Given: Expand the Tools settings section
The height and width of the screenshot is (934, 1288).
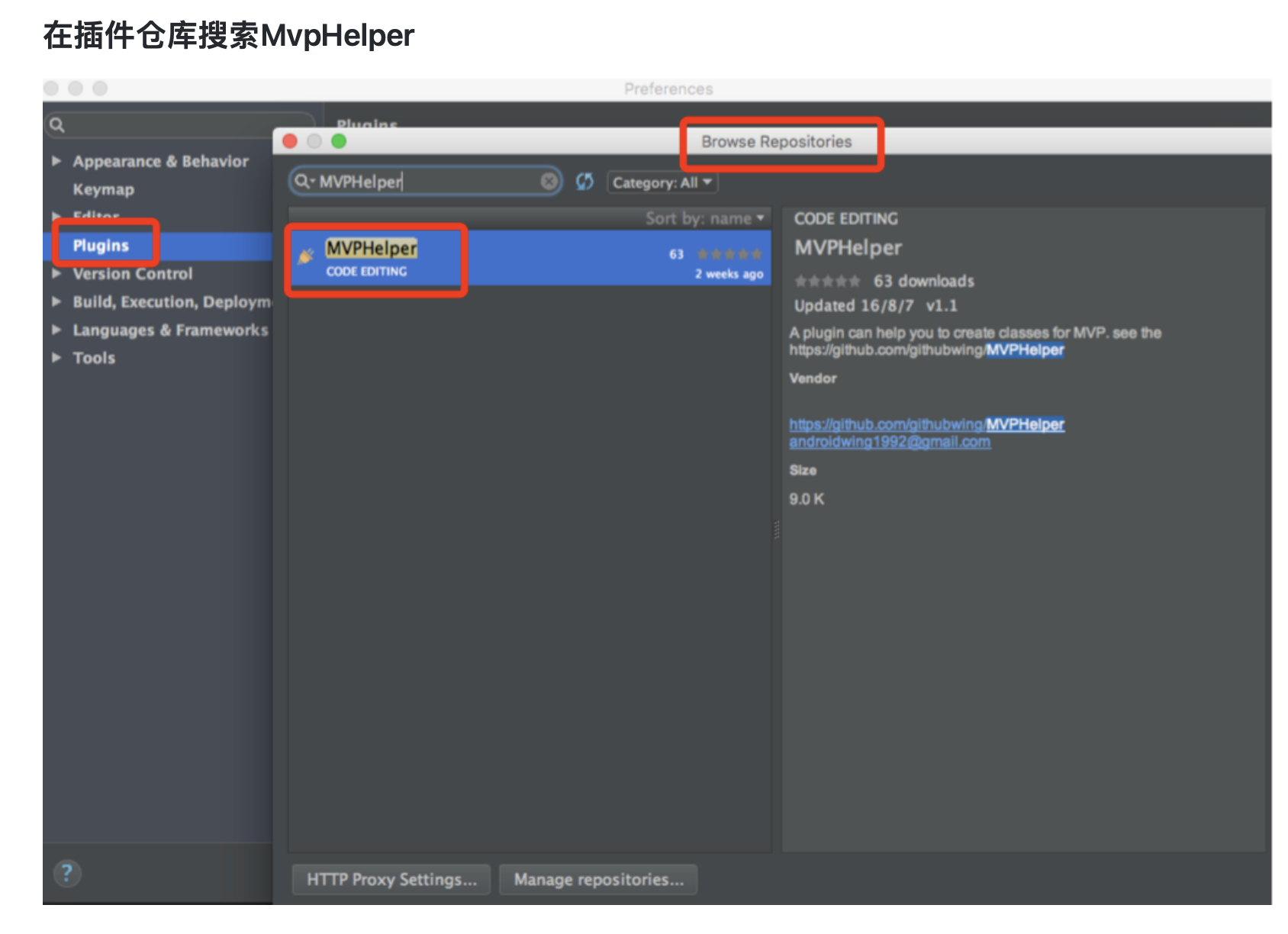Looking at the screenshot, I should [56, 357].
